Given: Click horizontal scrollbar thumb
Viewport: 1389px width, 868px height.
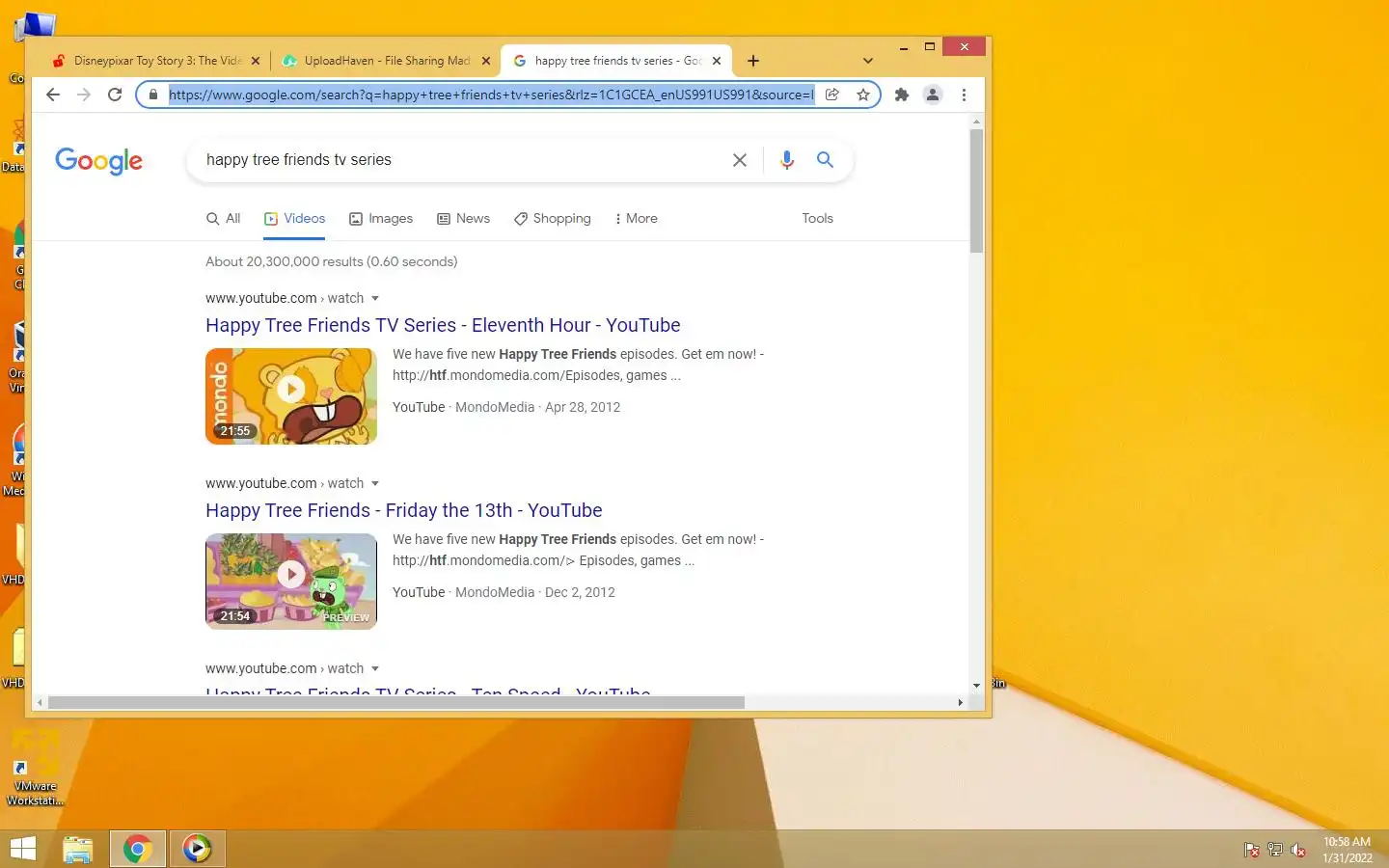Looking at the screenshot, I should 395,702.
